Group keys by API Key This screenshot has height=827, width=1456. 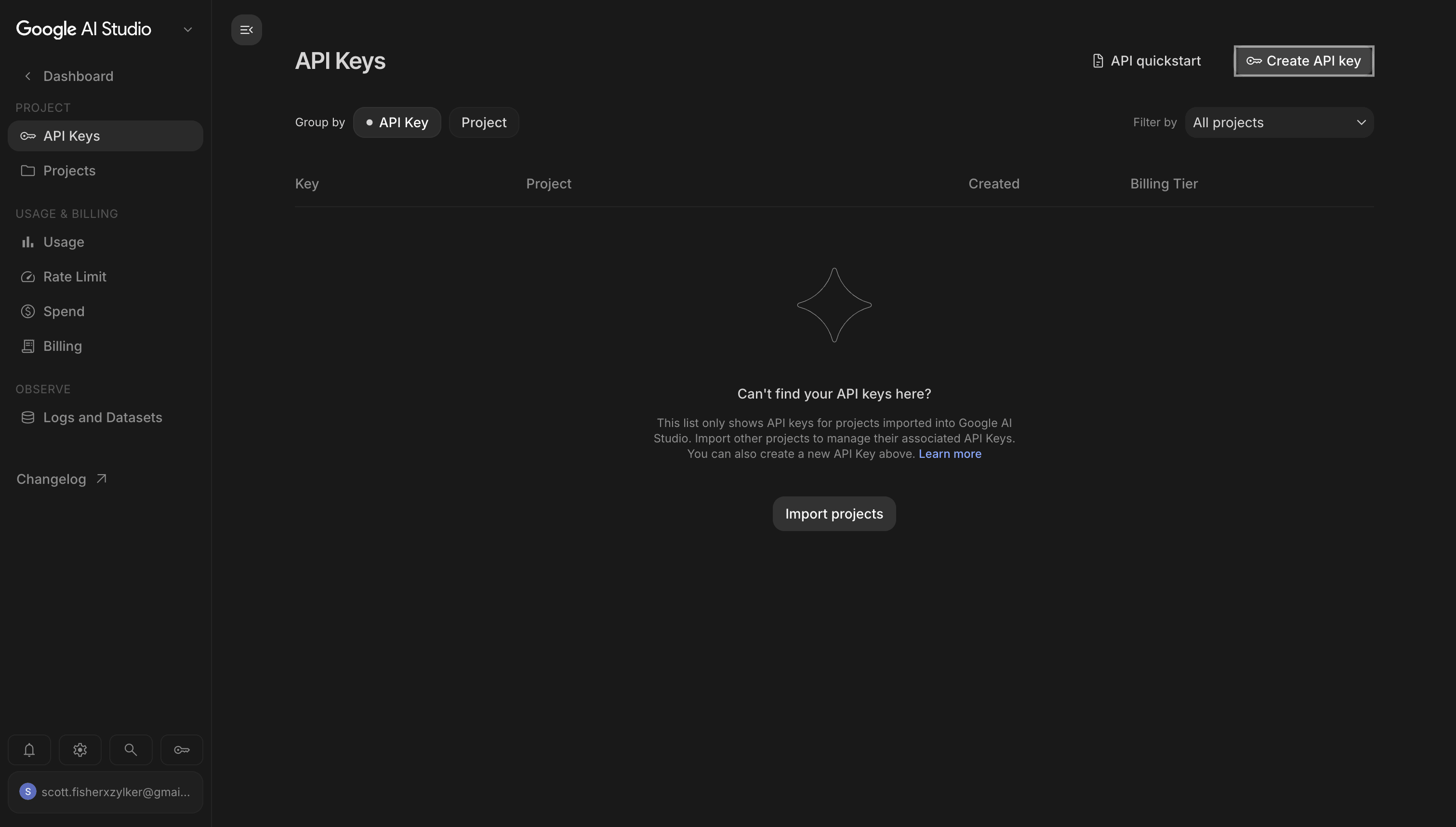tap(397, 122)
